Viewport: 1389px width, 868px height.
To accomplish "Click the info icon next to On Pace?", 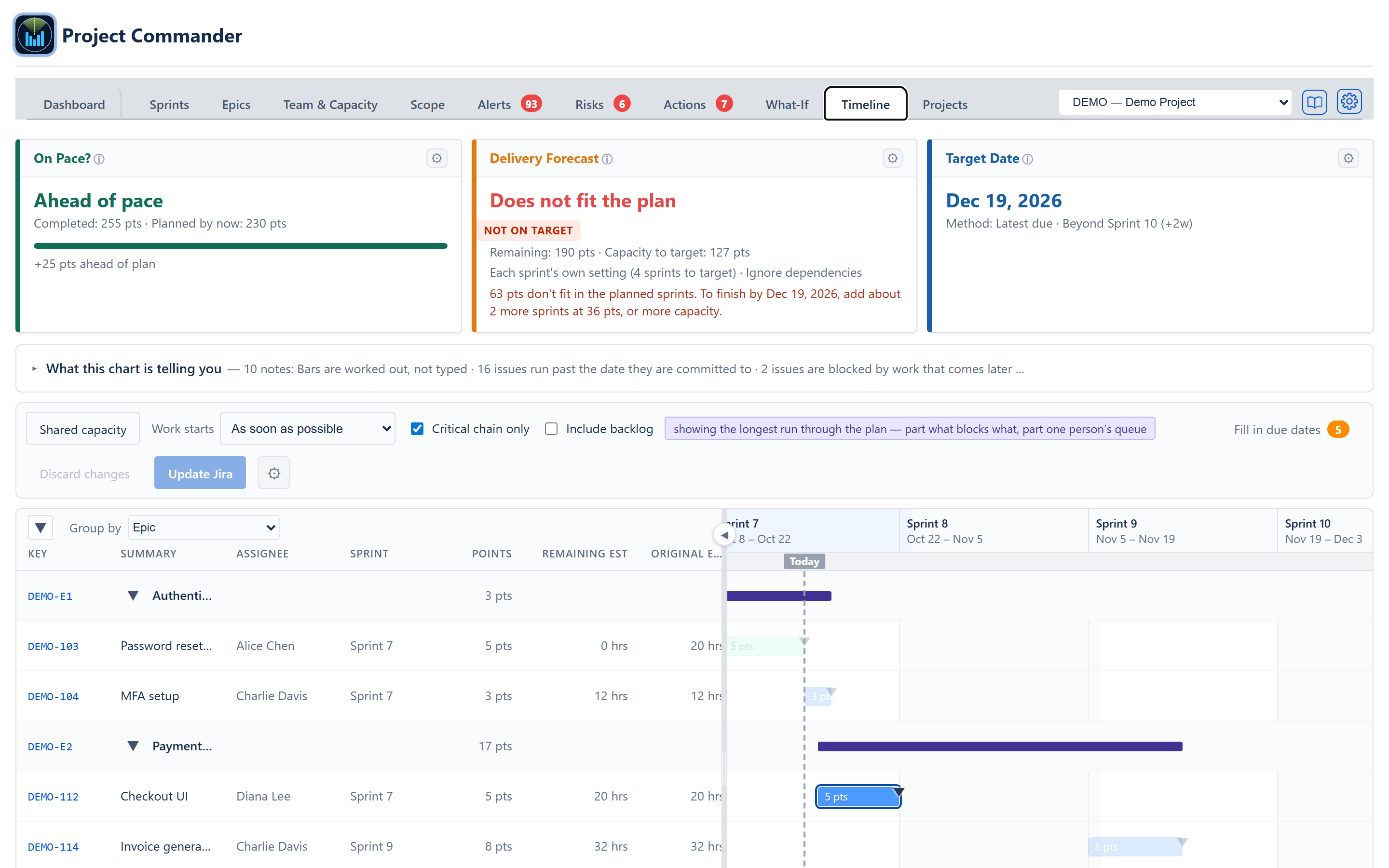I will (x=99, y=159).
